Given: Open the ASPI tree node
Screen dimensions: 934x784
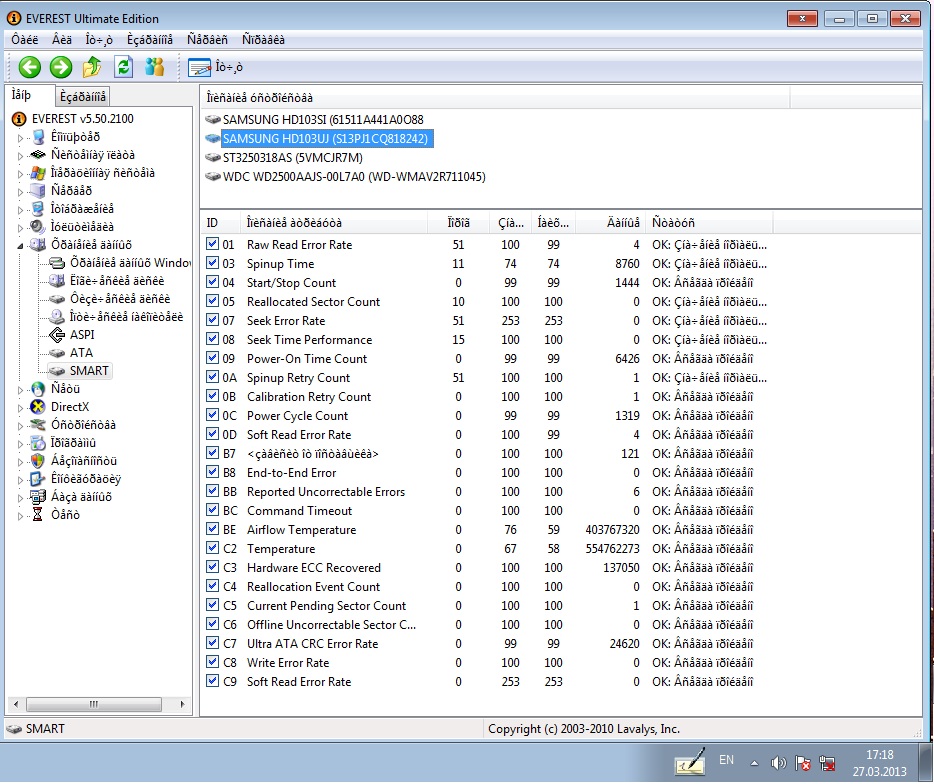Looking at the screenshot, I should coord(82,335).
